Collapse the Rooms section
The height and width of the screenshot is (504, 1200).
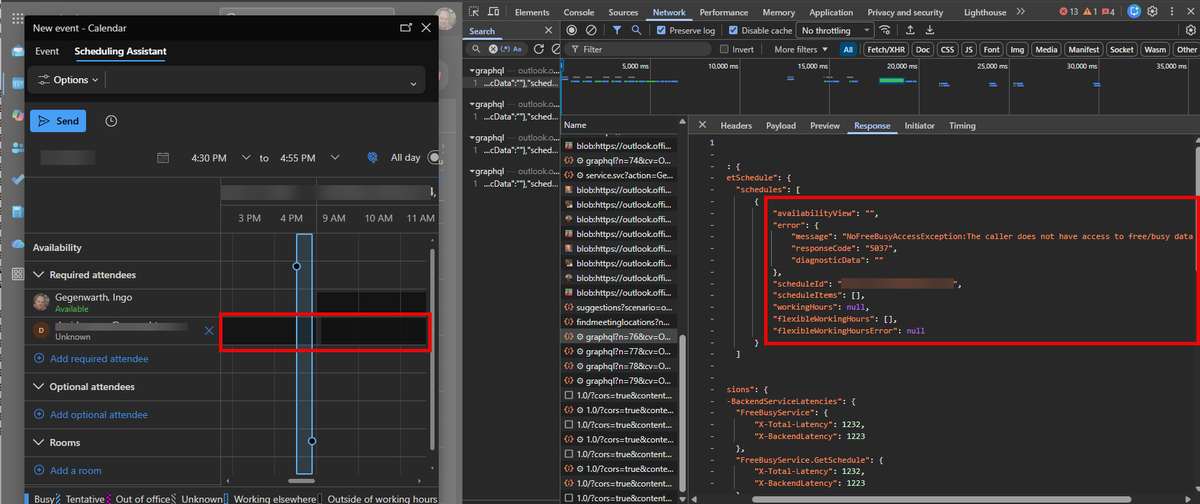click(40, 443)
